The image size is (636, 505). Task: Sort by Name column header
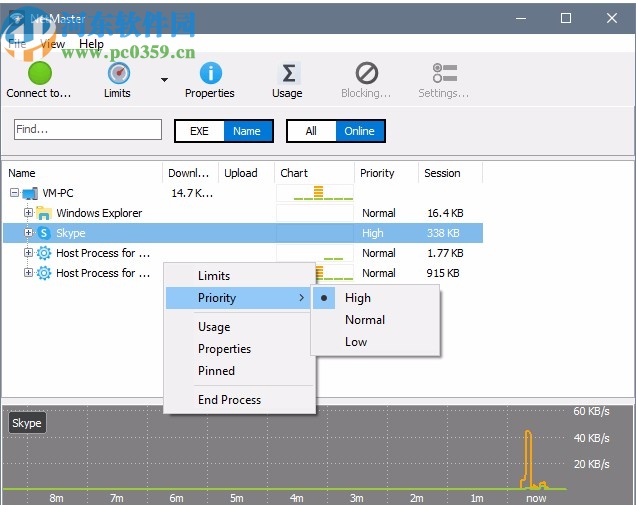coord(83,173)
